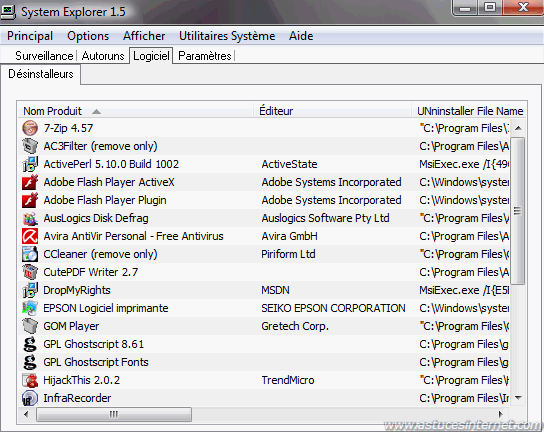Click the GPL Ghostscript Fonts icon
The width and height of the screenshot is (544, 432).
[x=30, y=362]
